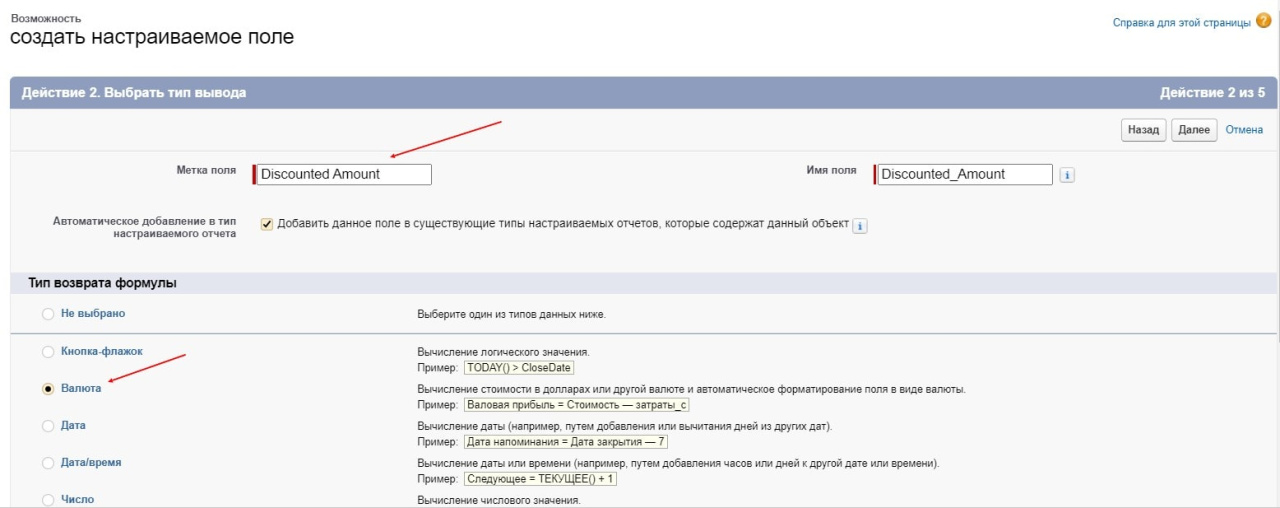Click info icon next to Имя поля field
This screenshot has width=1280, height=508.
[x=1066, y=175]
